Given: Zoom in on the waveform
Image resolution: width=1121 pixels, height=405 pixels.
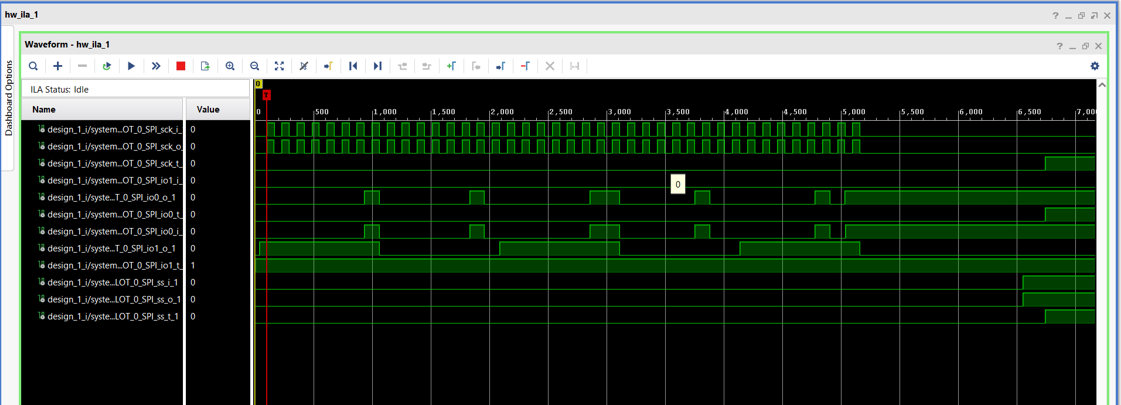Looking at the screenshot, I should [230, 66].
